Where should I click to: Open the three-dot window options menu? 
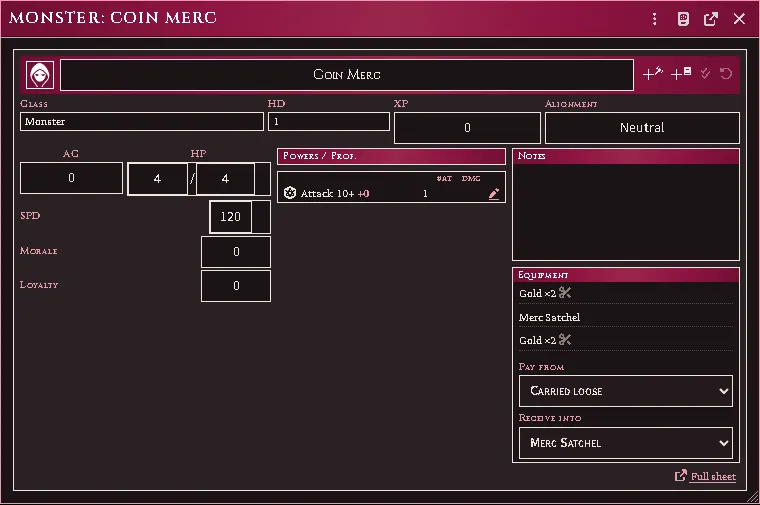click(655, 19)
